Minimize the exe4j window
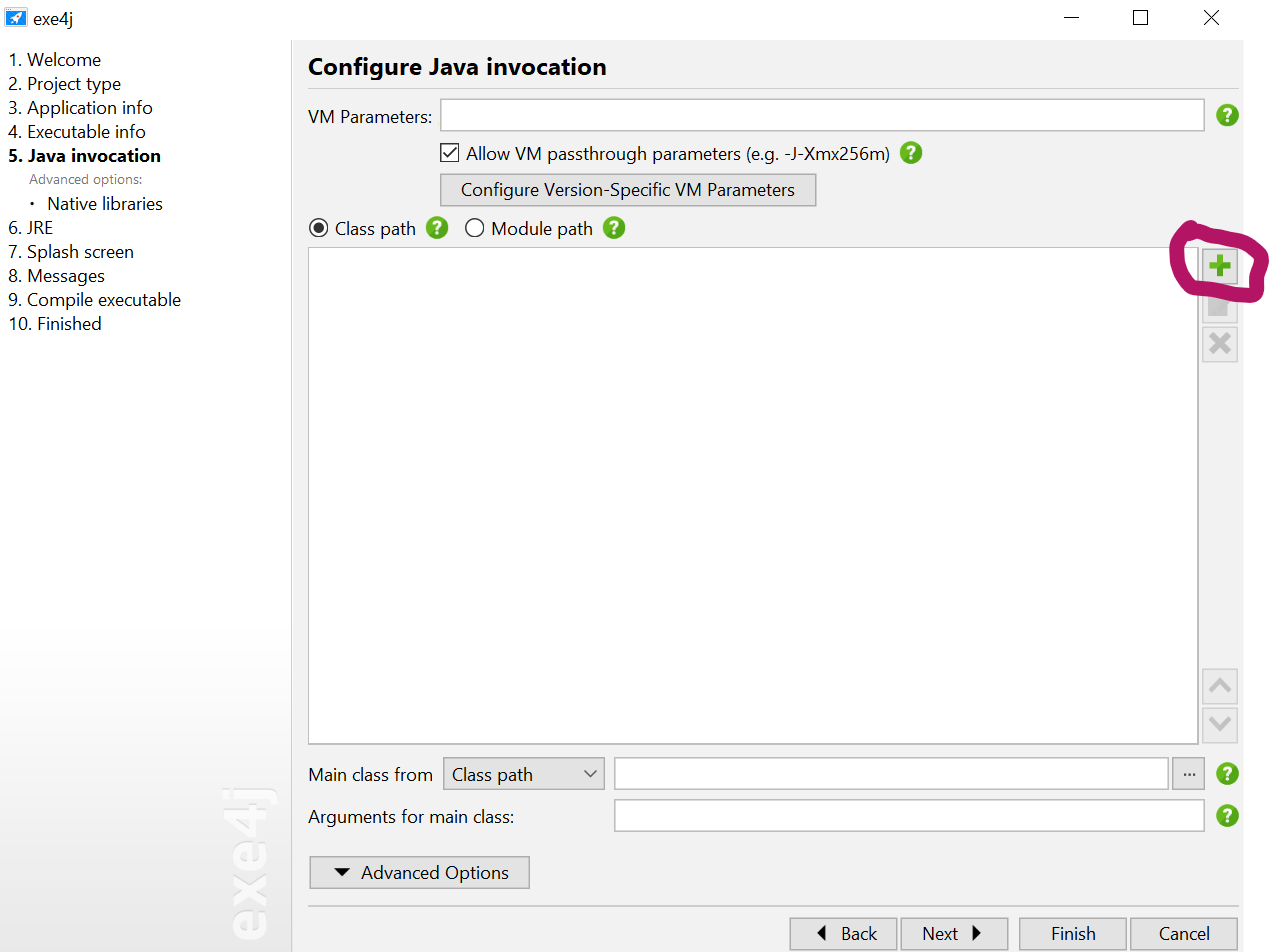Image resolution: width=1271 pixels, height=952 pixels. tap(1070, 17)
